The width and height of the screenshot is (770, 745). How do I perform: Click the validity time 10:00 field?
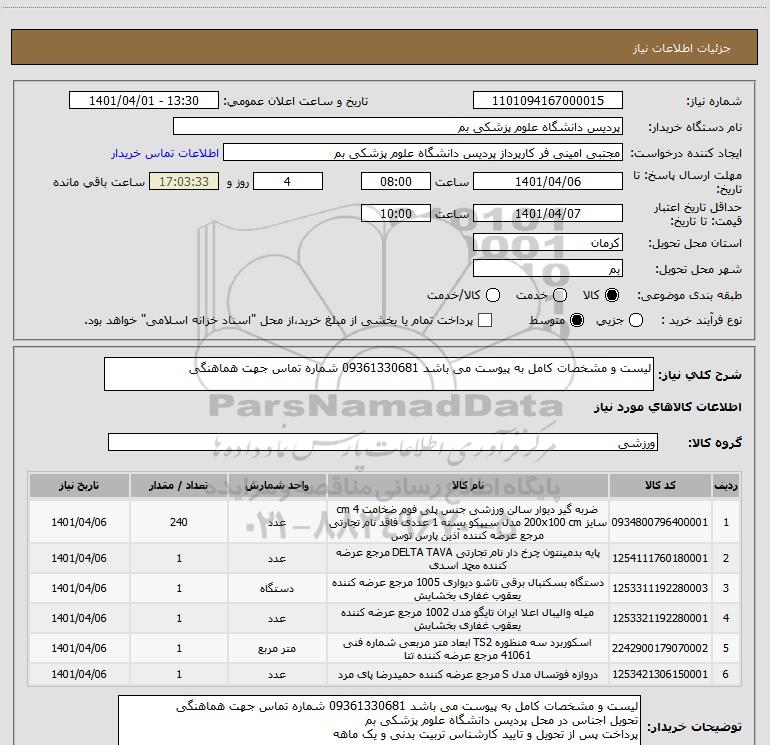[396, 213]
